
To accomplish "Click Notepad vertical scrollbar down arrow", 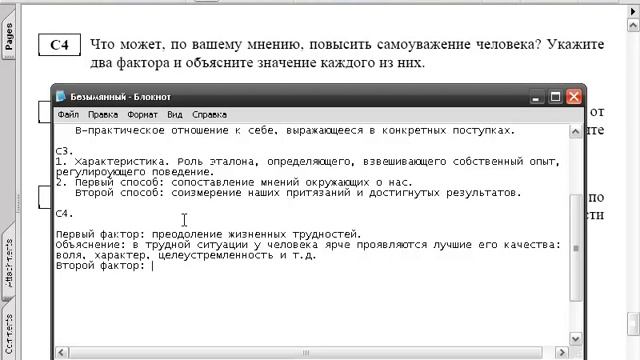I will [x=576, y=339].
